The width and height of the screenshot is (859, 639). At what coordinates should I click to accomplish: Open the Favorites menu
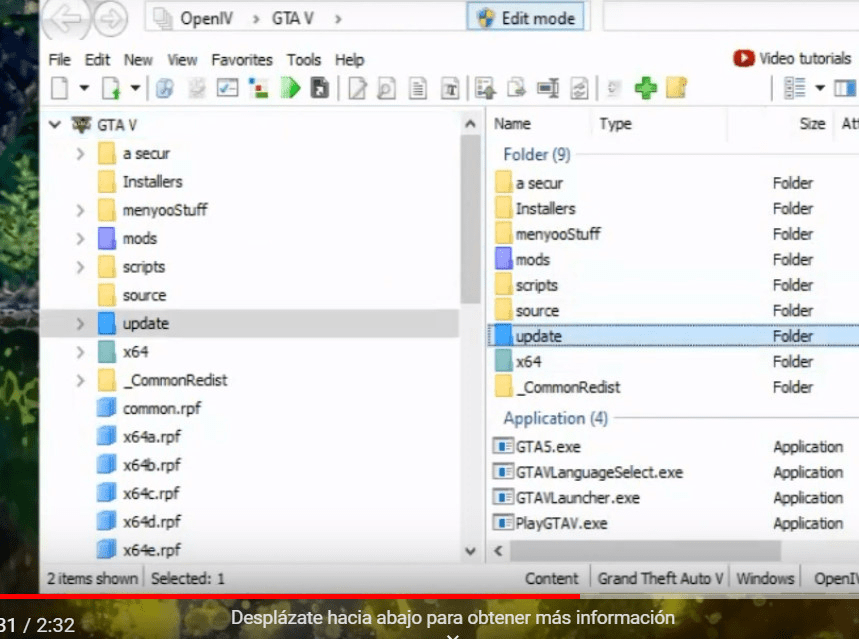pos(242,60)
